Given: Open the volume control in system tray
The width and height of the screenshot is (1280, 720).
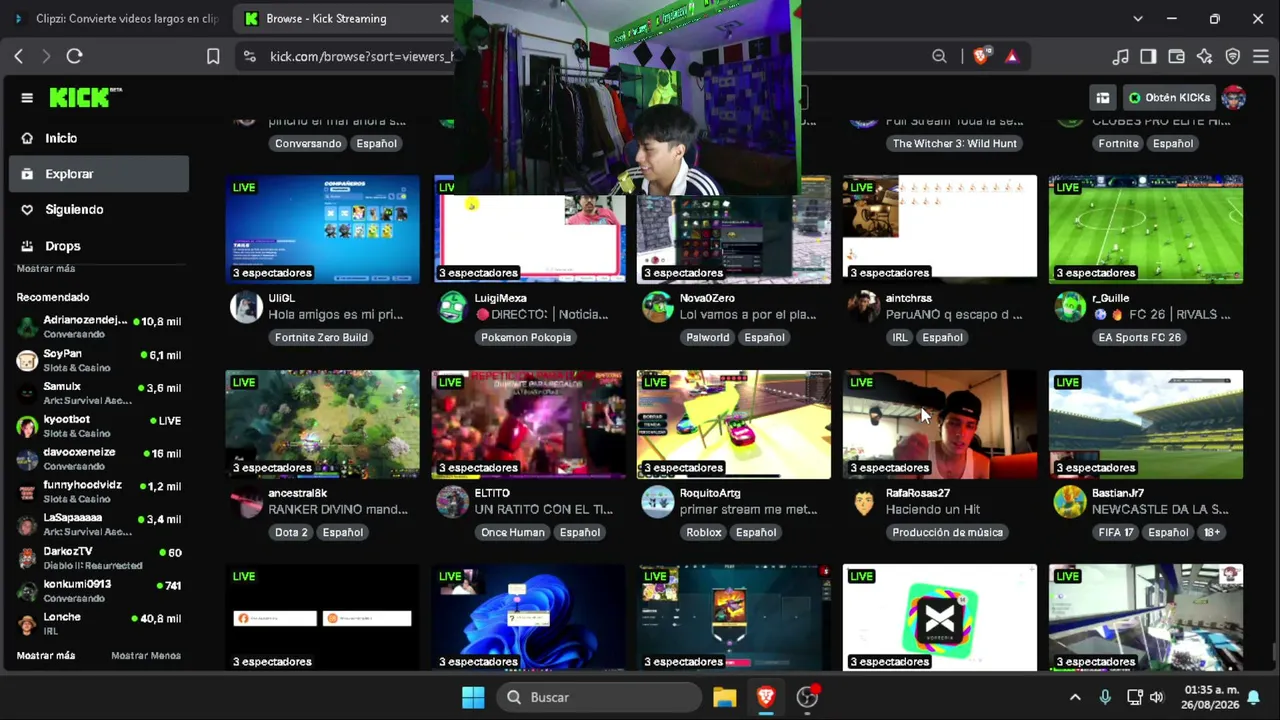Looking at the screenshot, I should tap(1157, 698).
